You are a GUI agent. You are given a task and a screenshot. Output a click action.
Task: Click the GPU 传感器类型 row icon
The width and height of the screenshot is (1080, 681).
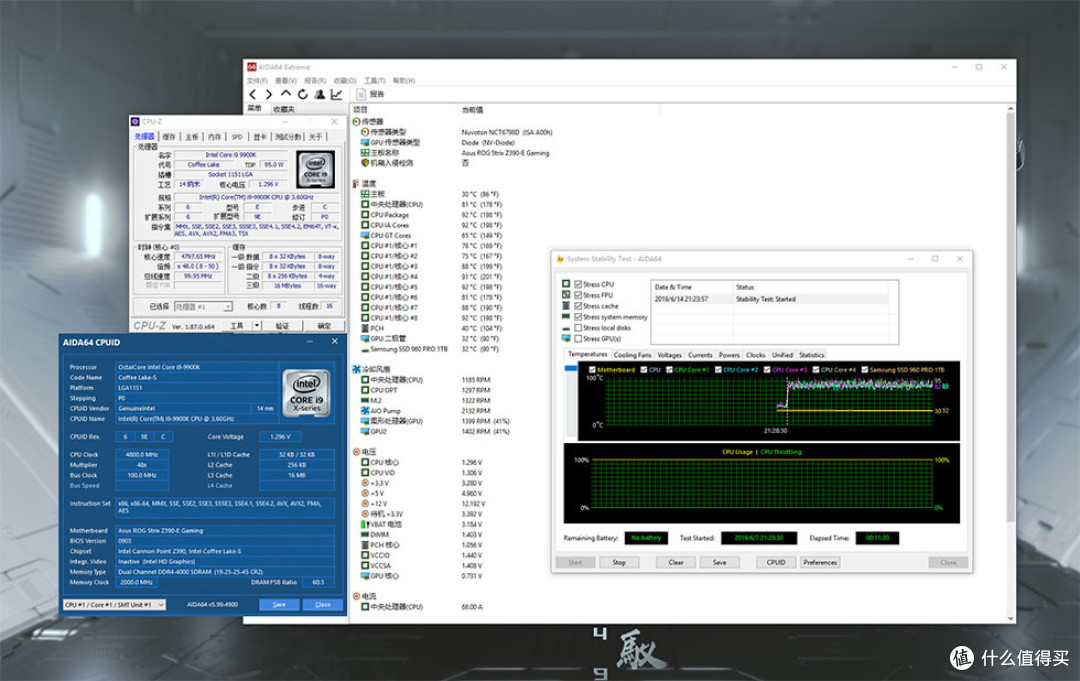pyautogui.click(x=365, y=142)
